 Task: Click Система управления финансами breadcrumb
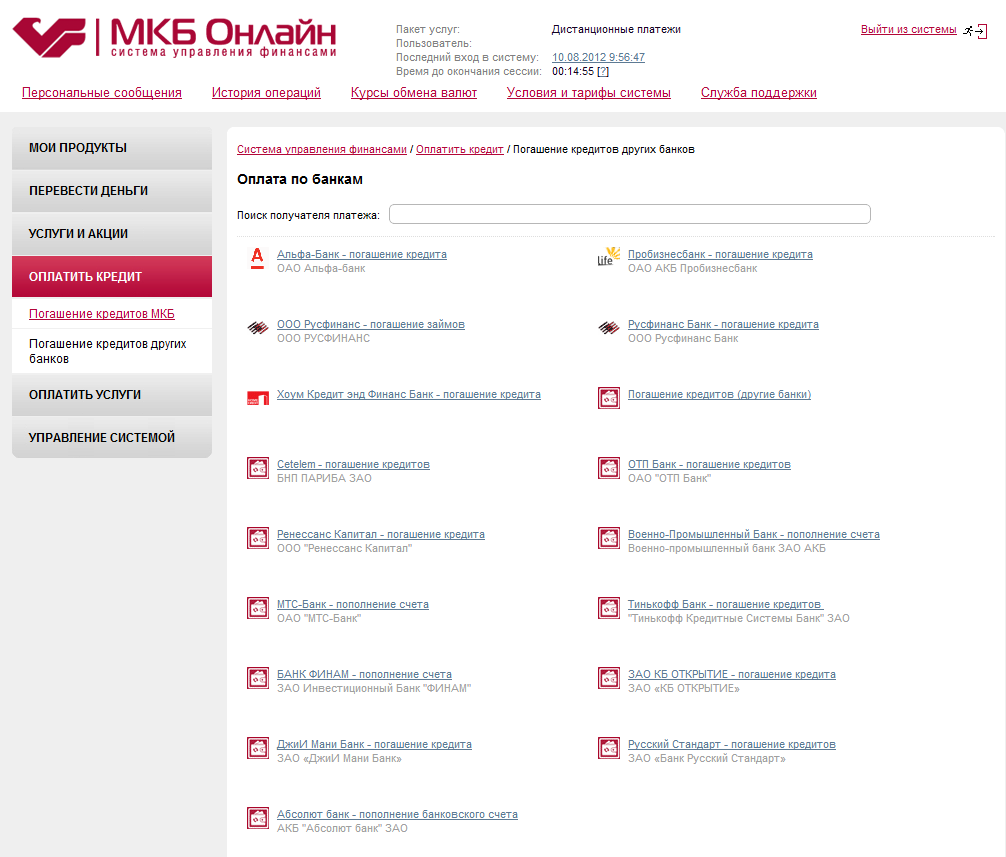tap(321, 149)
